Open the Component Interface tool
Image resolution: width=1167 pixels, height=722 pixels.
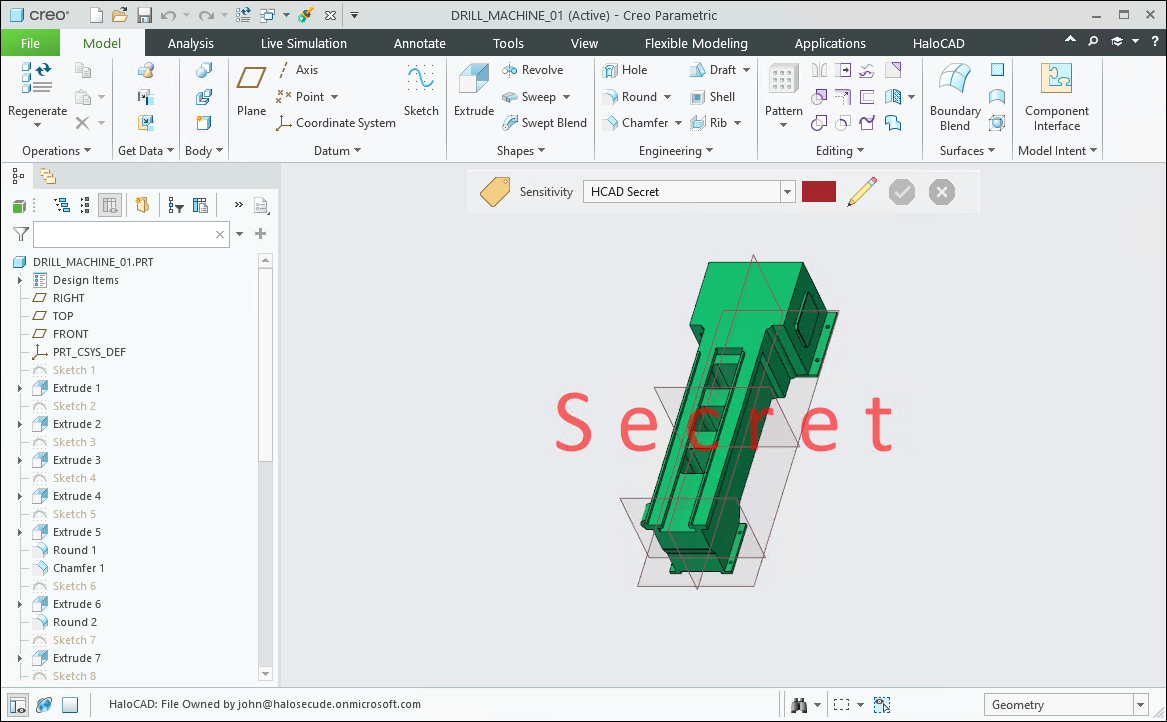[1056, 80]
